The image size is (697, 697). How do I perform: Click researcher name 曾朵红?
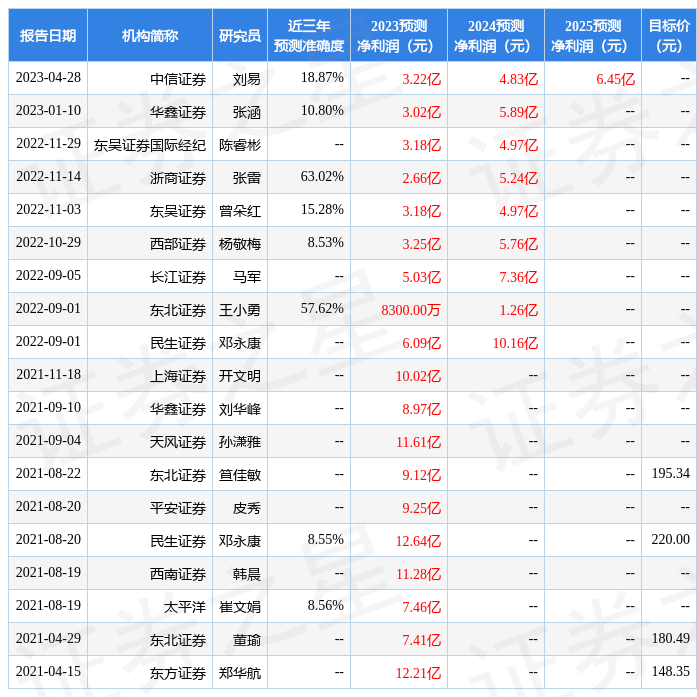240,211
